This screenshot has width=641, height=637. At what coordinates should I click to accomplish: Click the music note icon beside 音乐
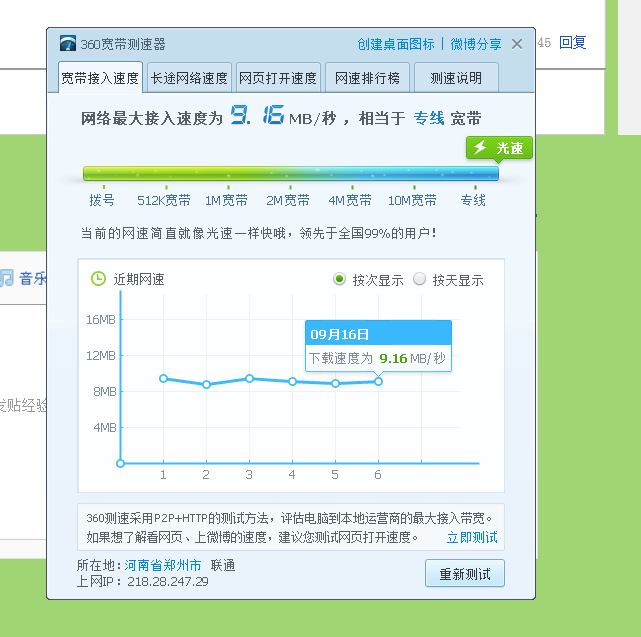click(x=7, y=278)
